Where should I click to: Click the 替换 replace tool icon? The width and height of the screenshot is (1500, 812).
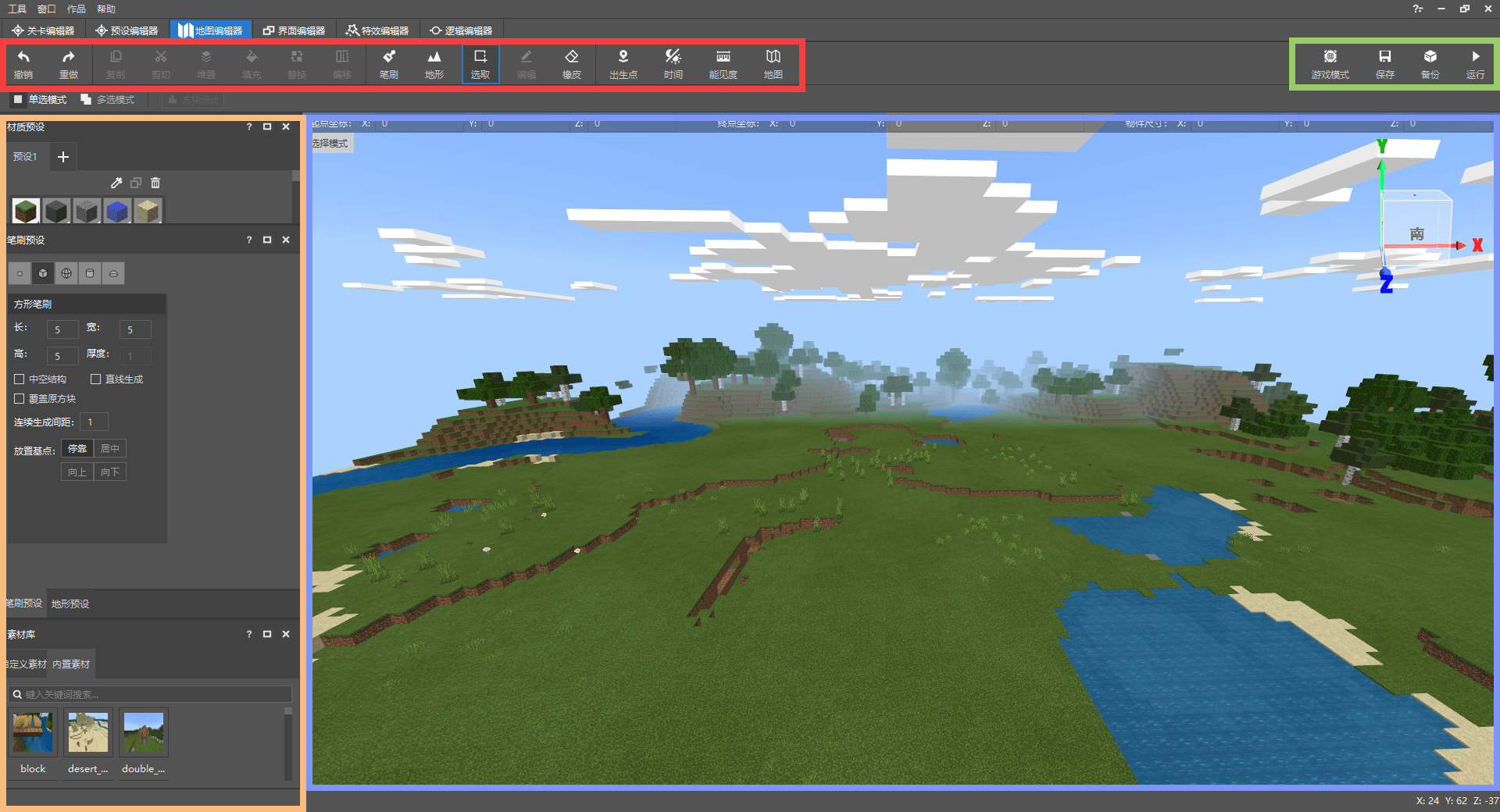pos(297,57)
